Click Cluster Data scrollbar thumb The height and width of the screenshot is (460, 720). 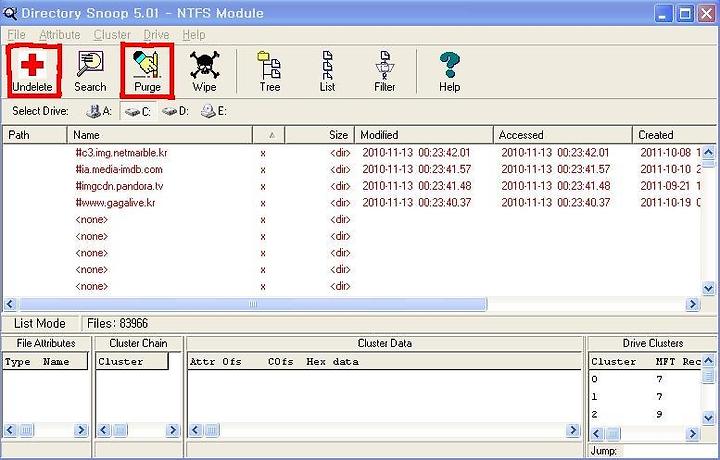pos(211,430)
